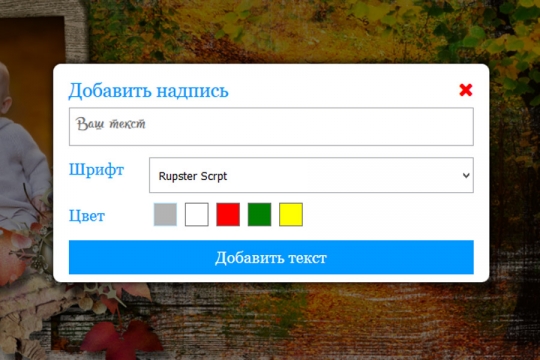Image resolution: width=540 pixels, height=360 pixels.
Task: Close the Добавить надпись dialog with red X
Action: point(466,90)
